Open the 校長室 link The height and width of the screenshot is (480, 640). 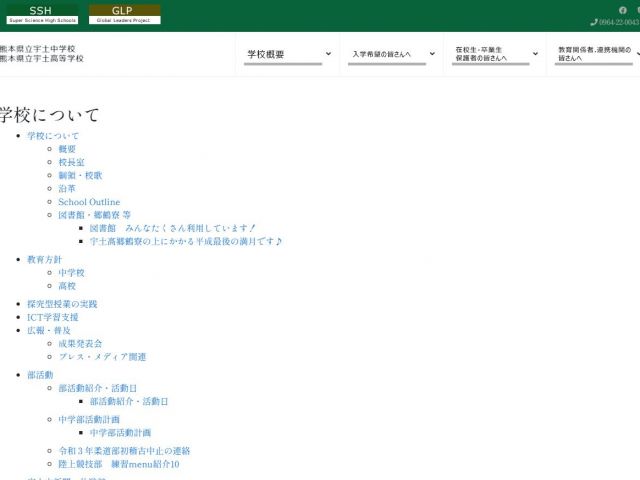(x=71, y=162)
